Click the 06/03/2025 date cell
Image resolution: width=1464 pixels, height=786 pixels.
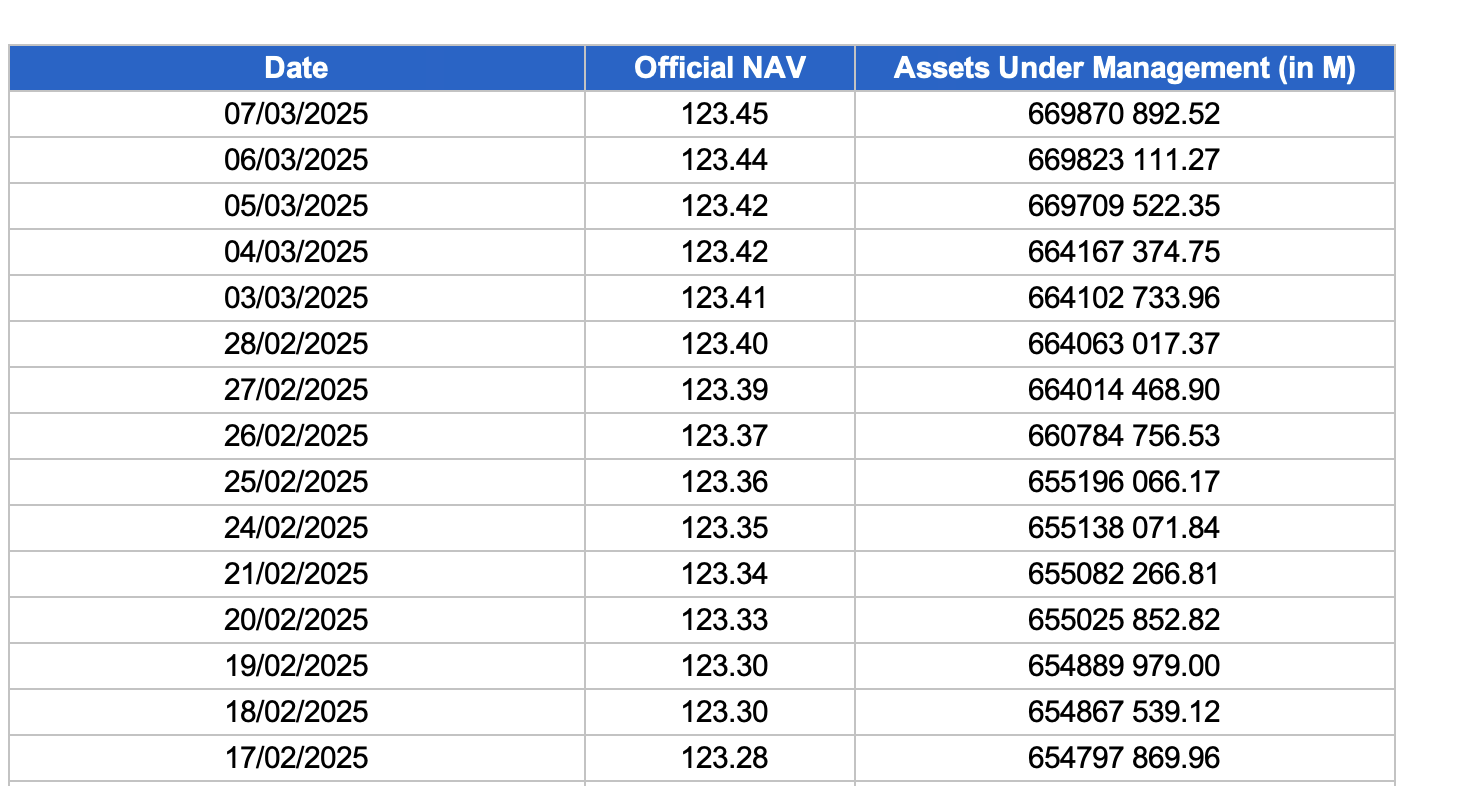coord(296,160)
